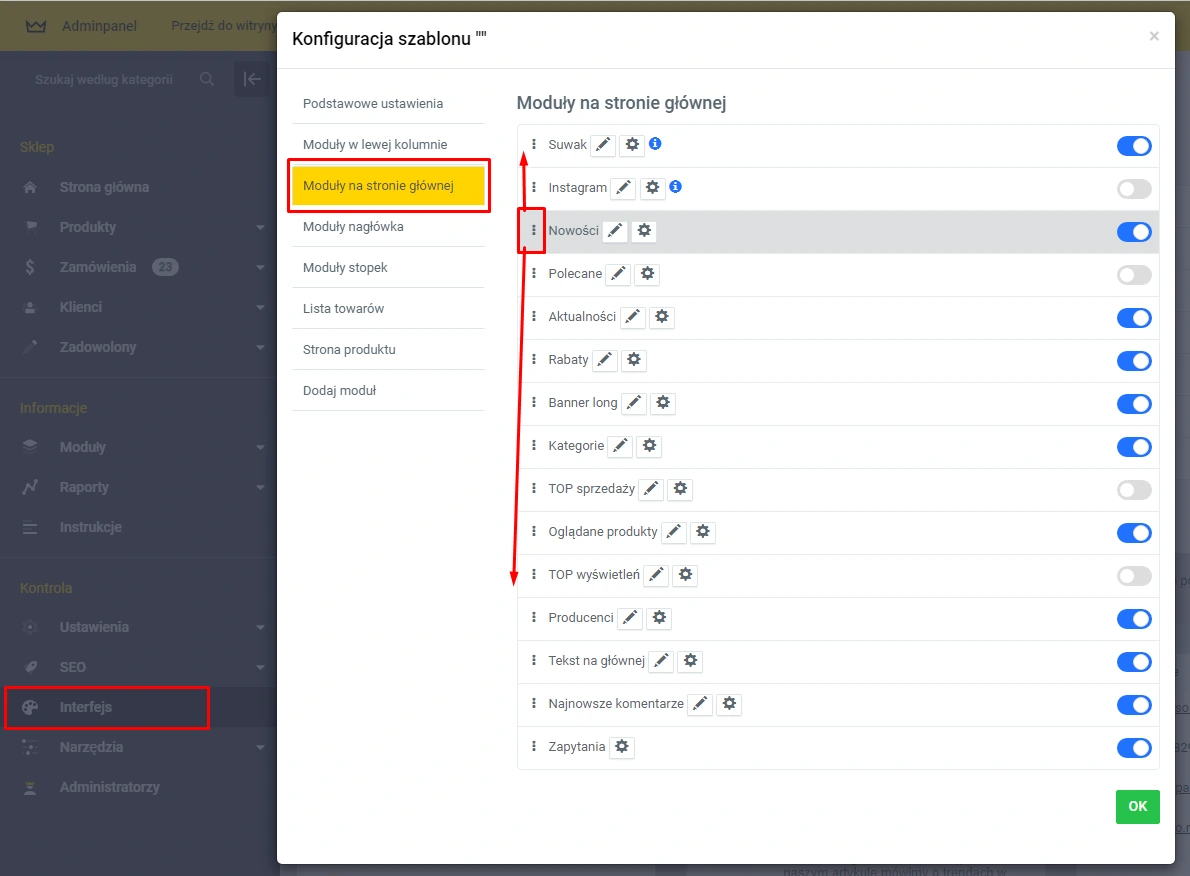Click the info icon next to Instagram module

(673, 187)
